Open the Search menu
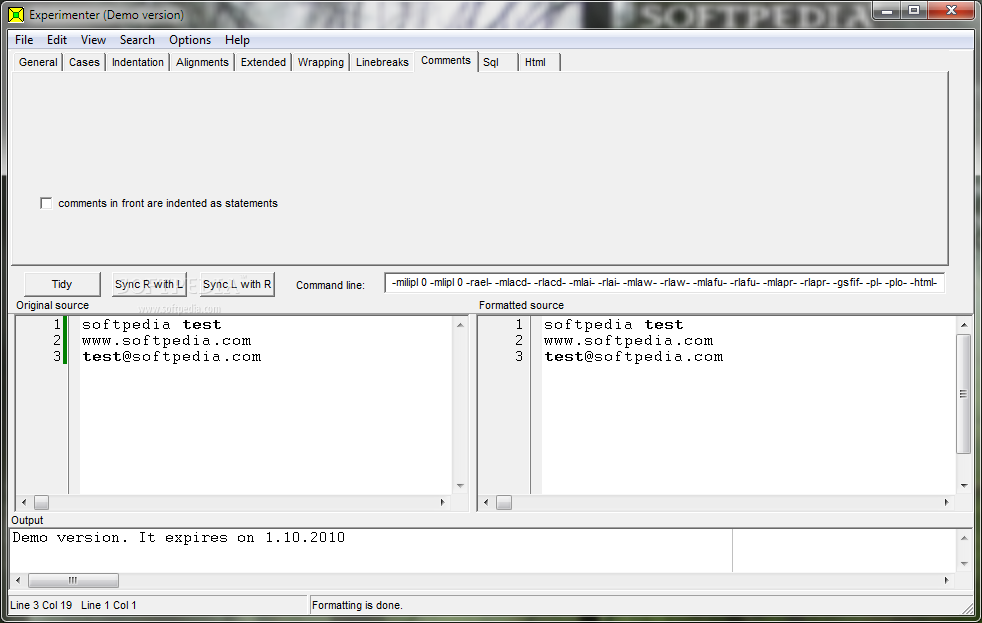Viewport: 982px width, 623px height. coord(137,39)
